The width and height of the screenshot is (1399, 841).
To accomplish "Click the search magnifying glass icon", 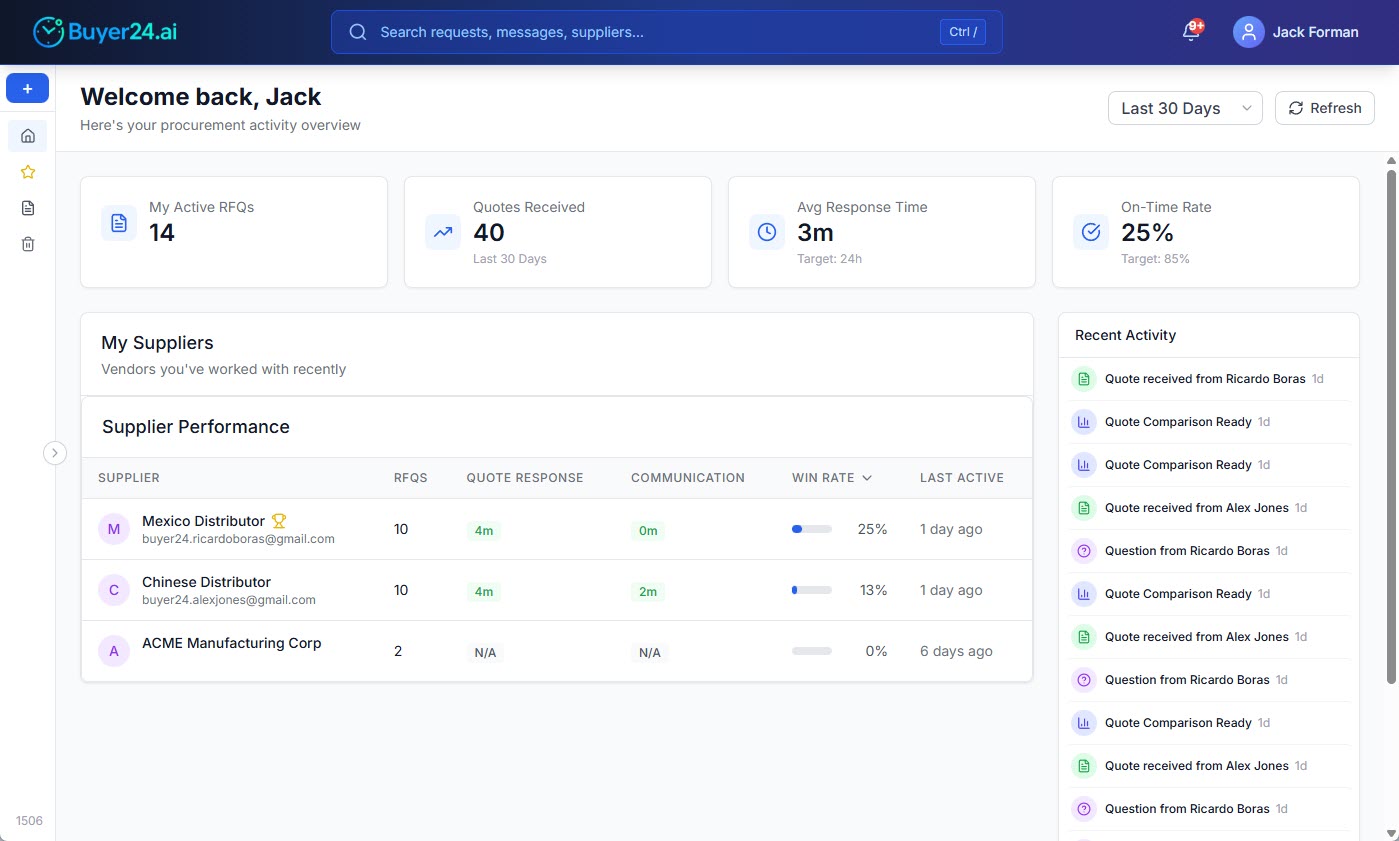I will [358, 31].
